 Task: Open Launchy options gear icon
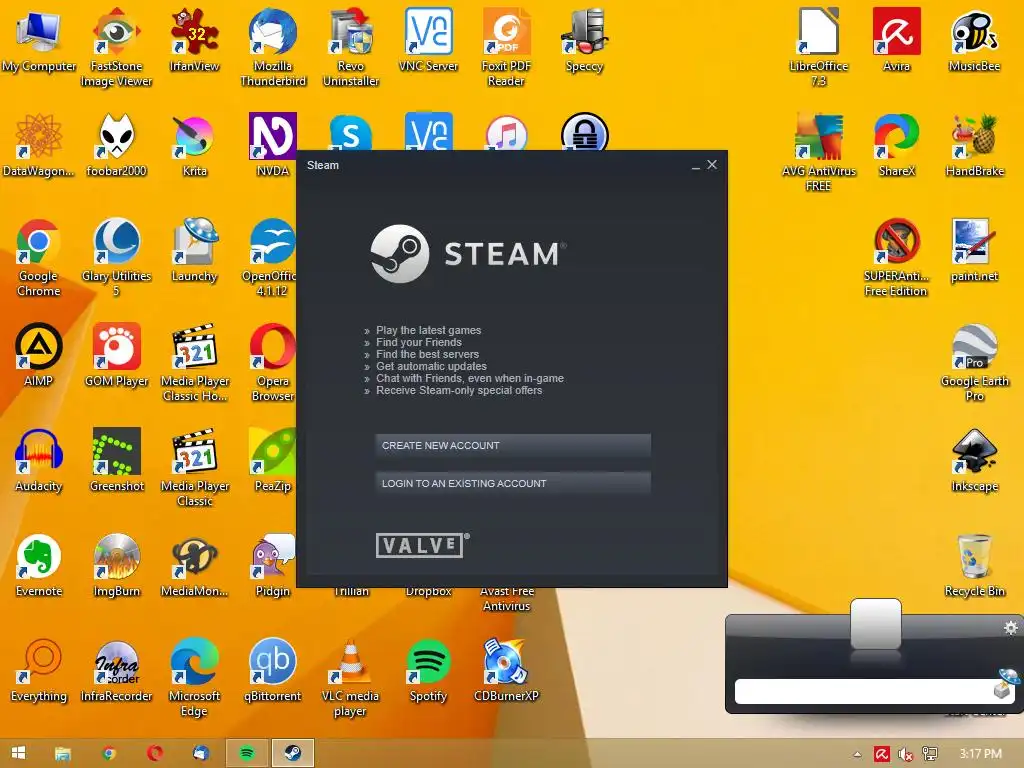[x=1010, y=628]
